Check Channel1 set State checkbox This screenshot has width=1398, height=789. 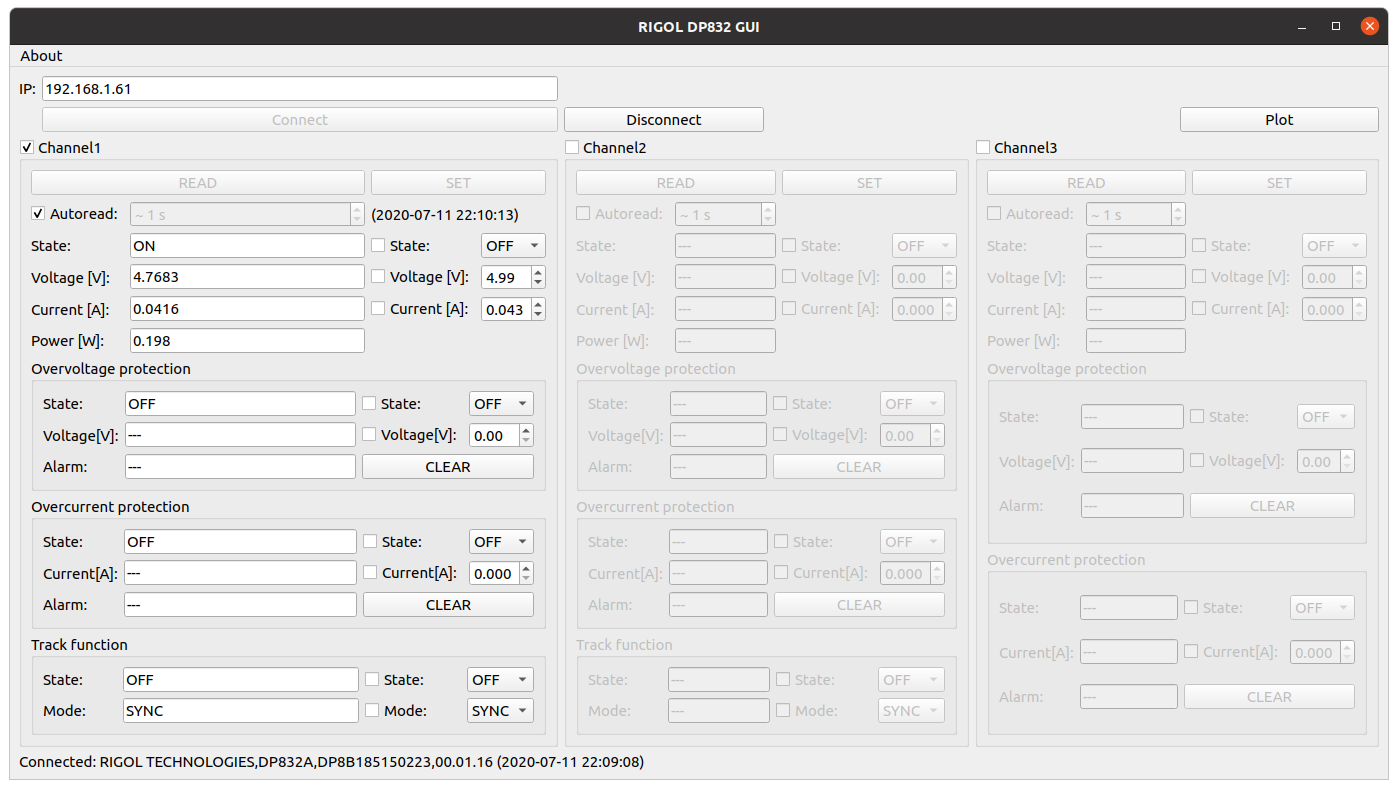(x=378, y=245)
